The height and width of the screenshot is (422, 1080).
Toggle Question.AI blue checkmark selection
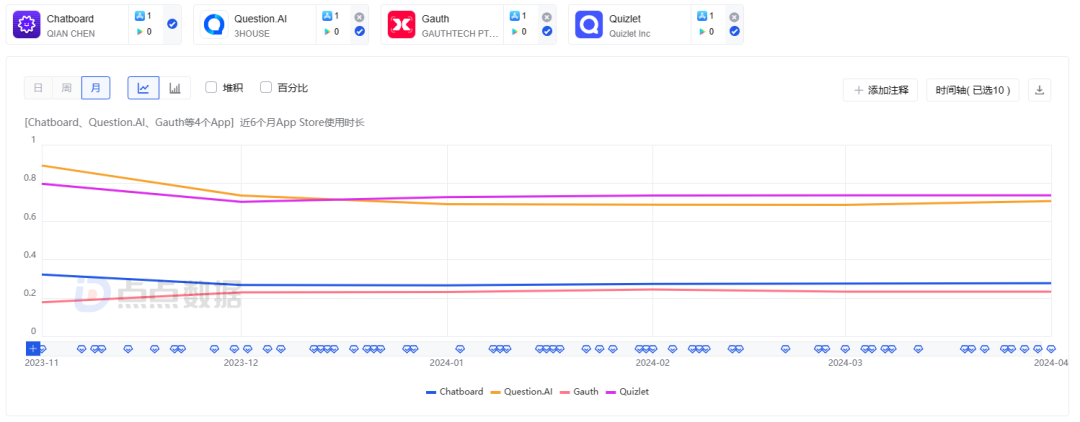[x=360, y=31]
